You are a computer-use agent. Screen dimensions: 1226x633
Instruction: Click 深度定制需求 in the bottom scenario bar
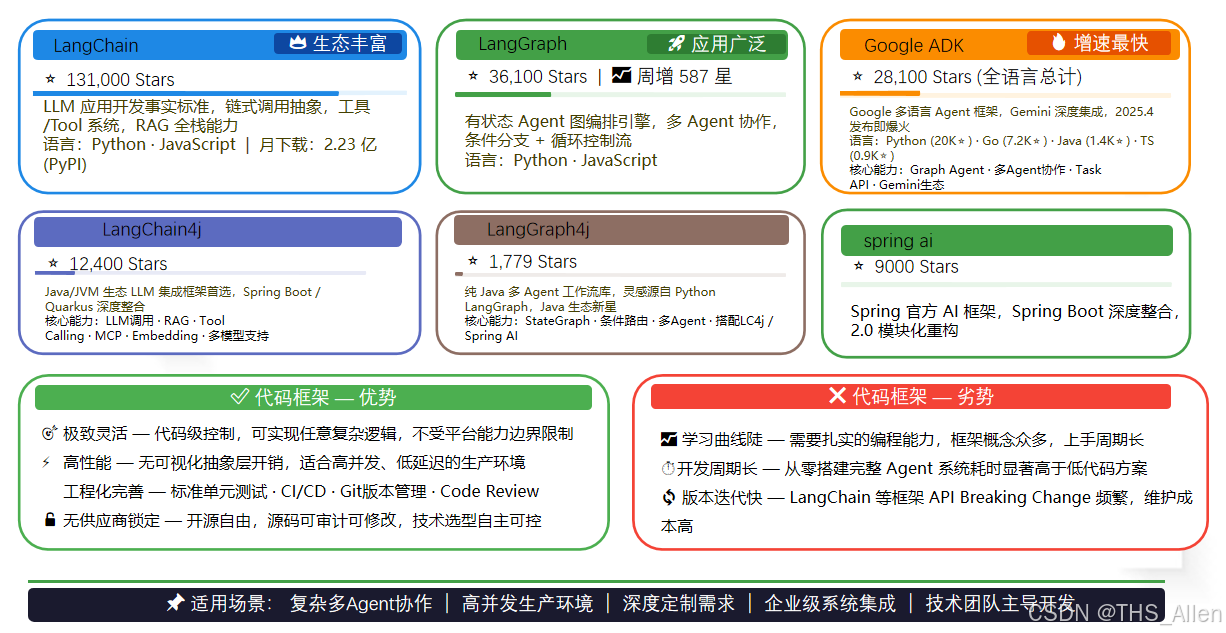click(679, 604)
